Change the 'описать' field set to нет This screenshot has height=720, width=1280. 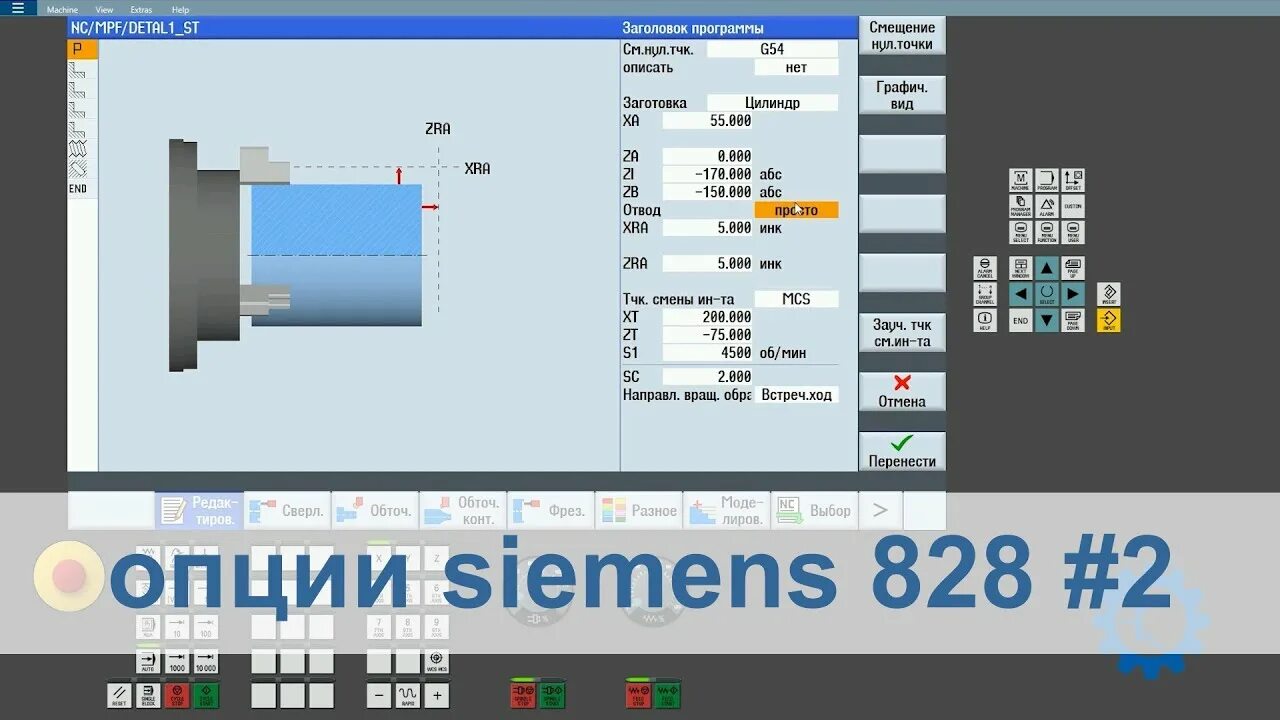pyautogui.click(x=796, y=67)
